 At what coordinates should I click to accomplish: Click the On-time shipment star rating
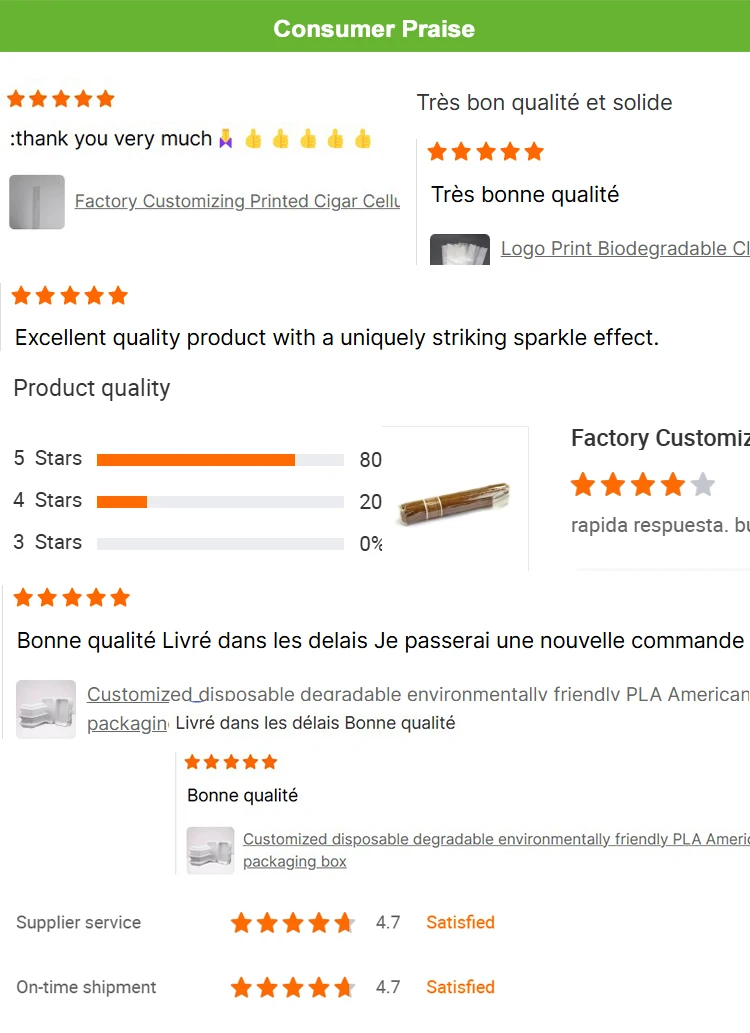[292, 988]
